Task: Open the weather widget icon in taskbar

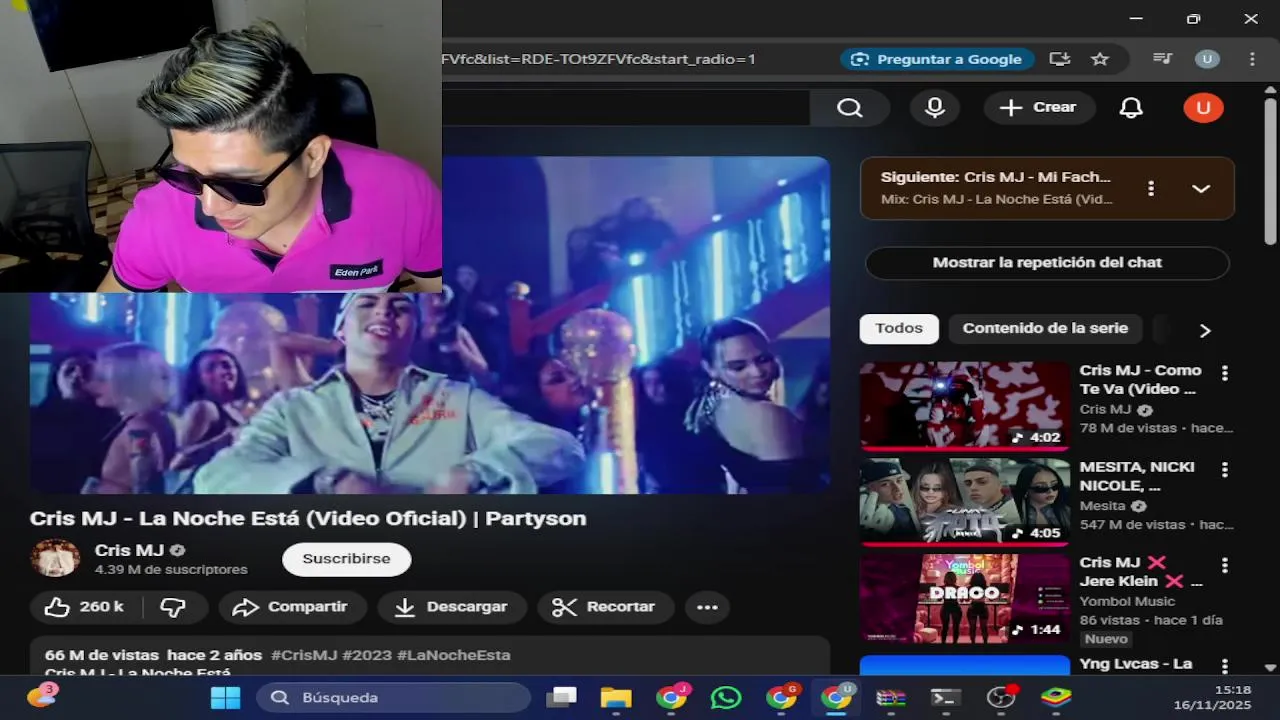Action: coord(42,696)
